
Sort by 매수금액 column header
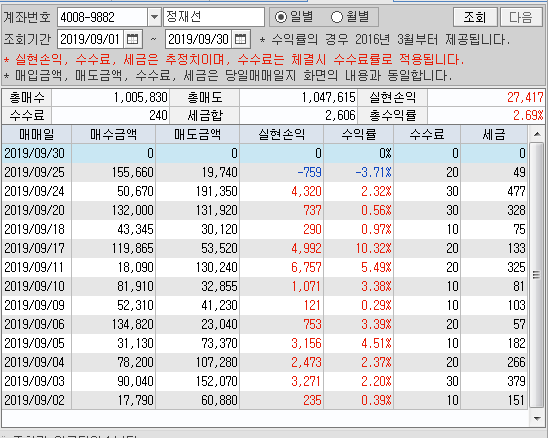click(114, 134)
